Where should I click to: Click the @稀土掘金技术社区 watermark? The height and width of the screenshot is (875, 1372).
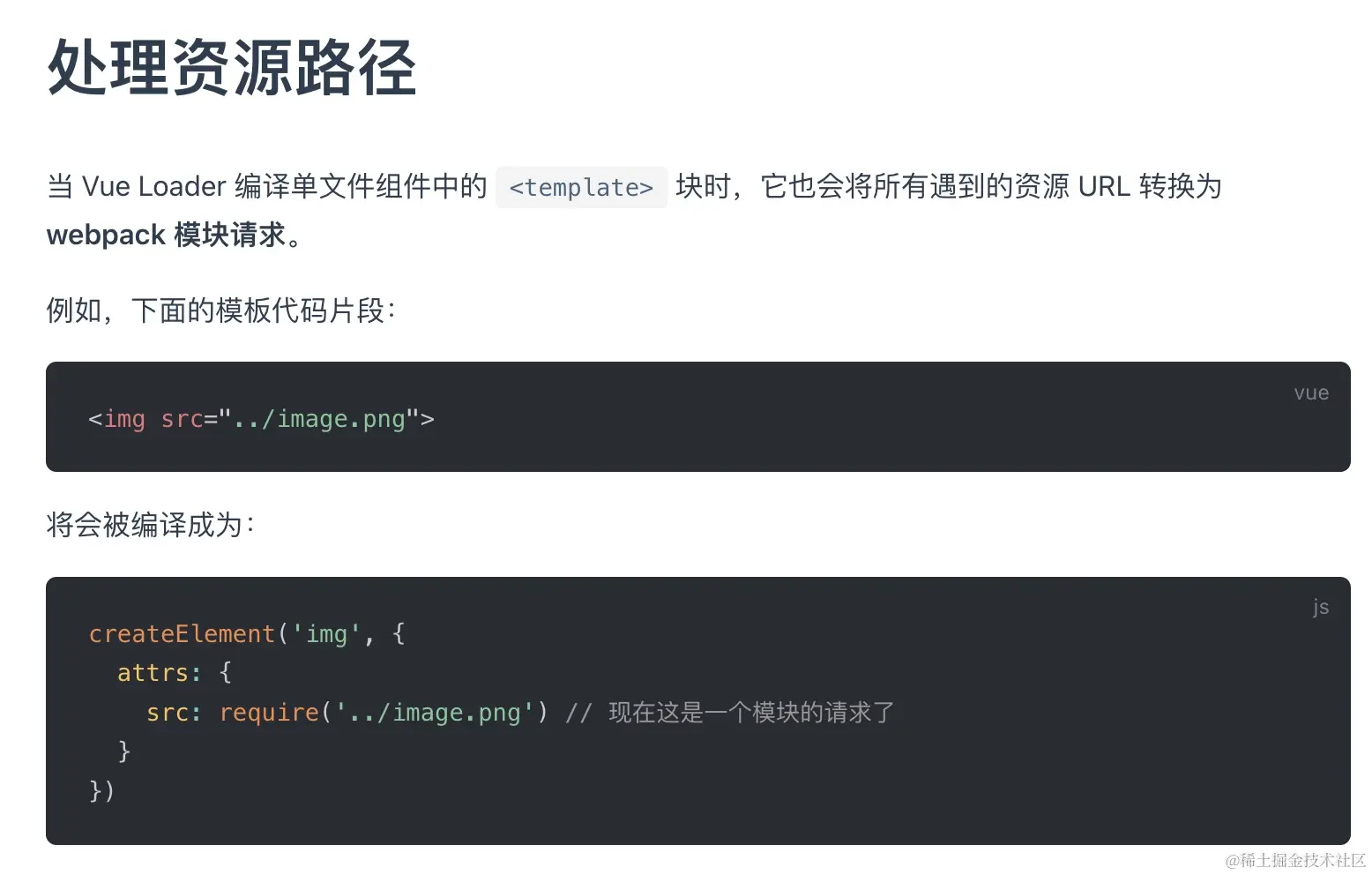(1295, 860)
